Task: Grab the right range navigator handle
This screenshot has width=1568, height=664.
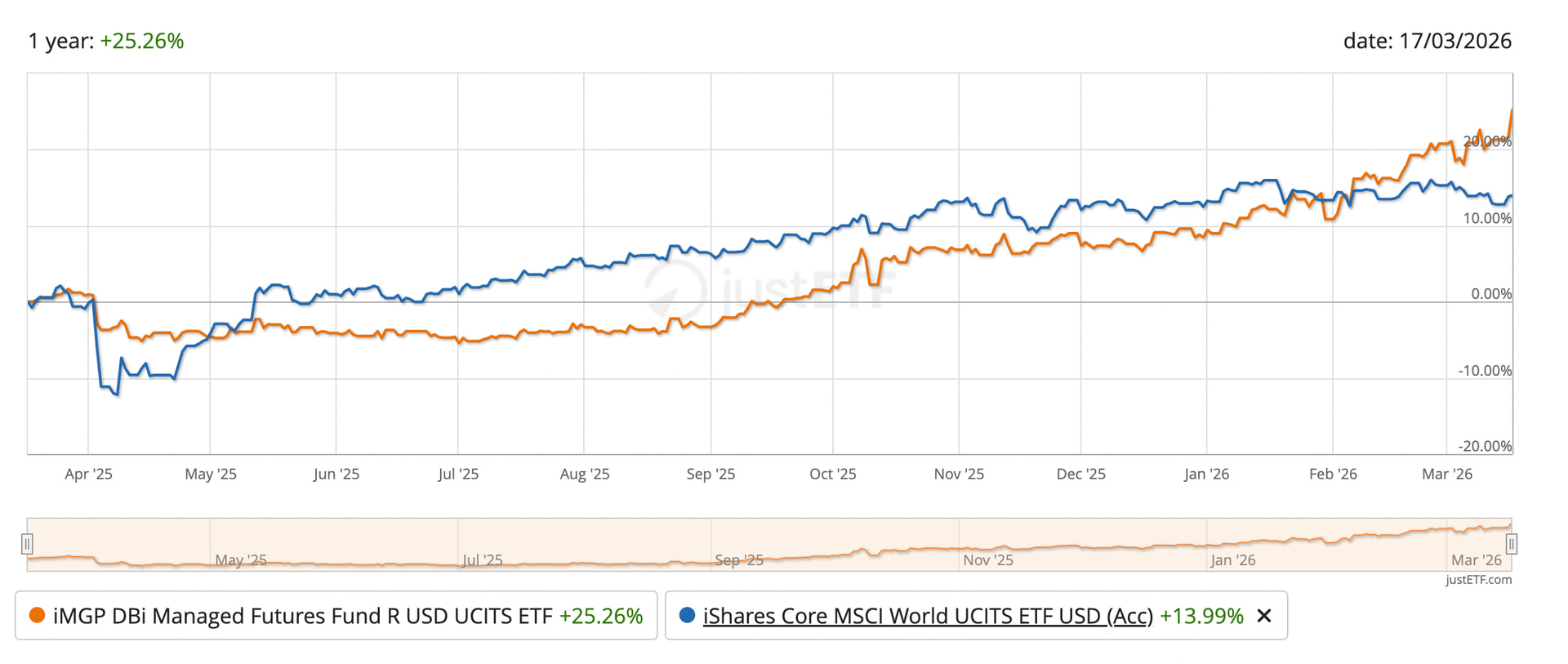Action: 1512,544
